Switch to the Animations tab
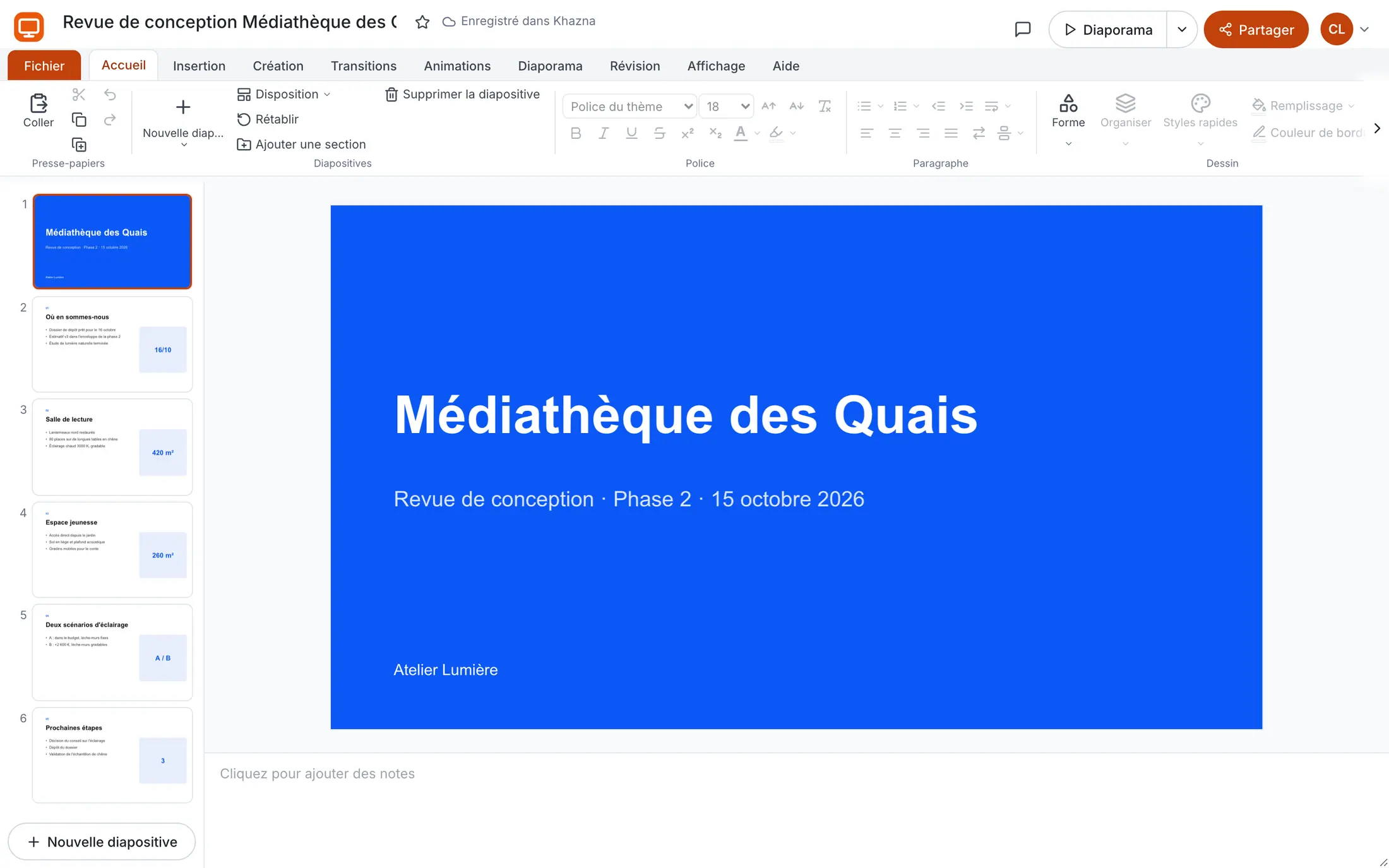 [x=457, y=66]
